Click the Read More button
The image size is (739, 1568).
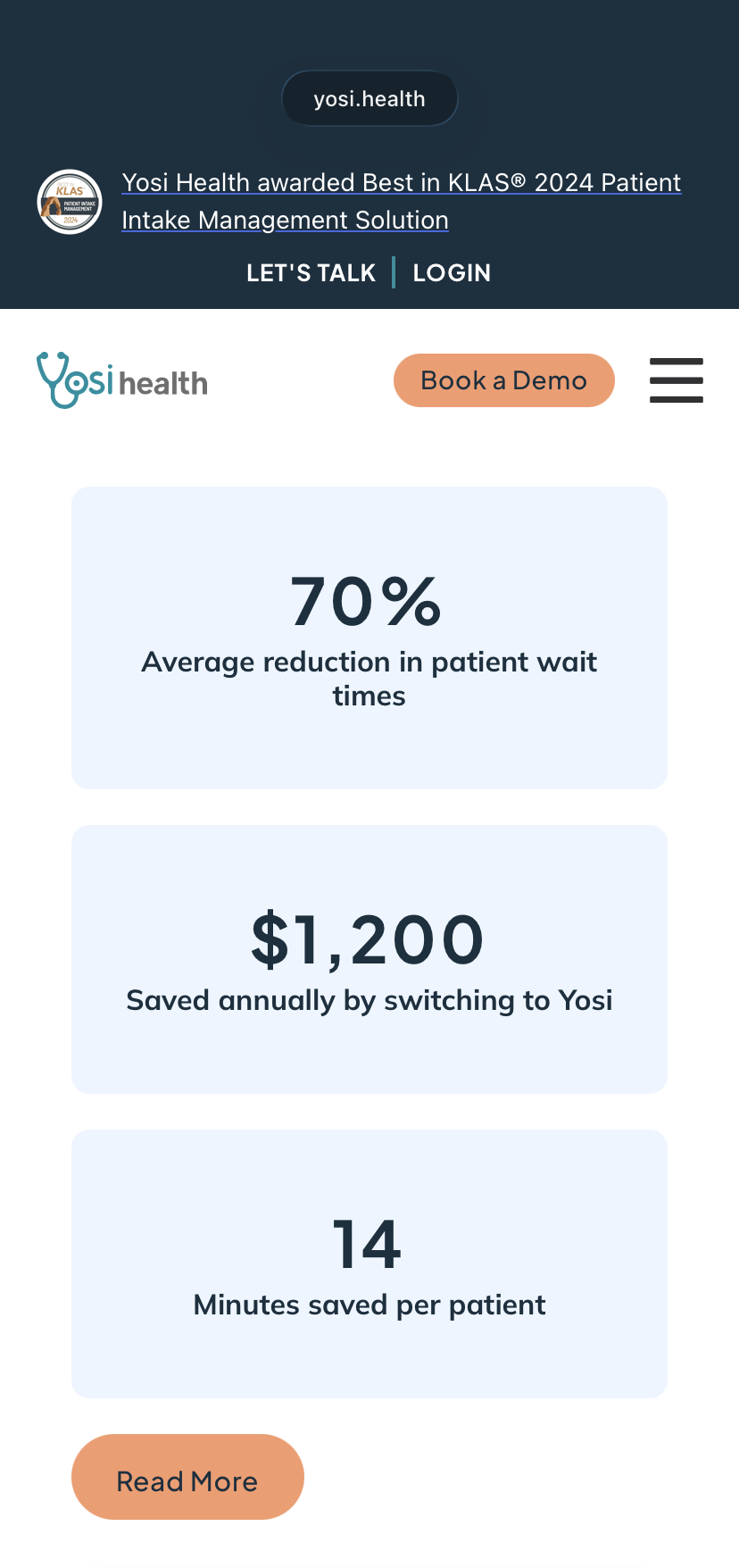pyautogui.click(x=187, y=1477)
